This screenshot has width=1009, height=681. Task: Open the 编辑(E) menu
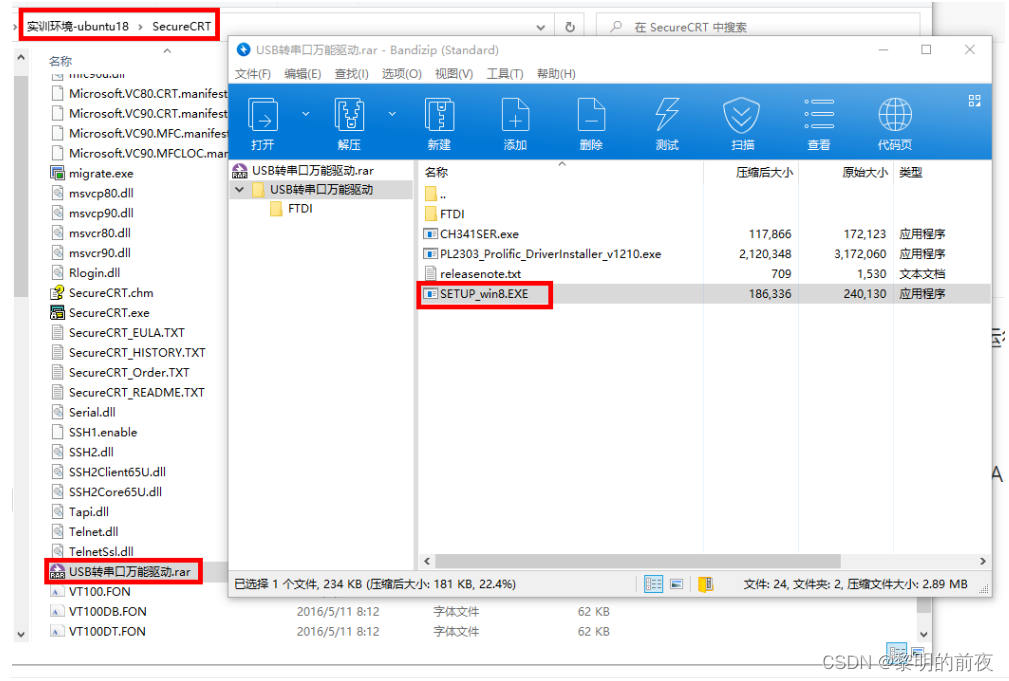[302, 73]
